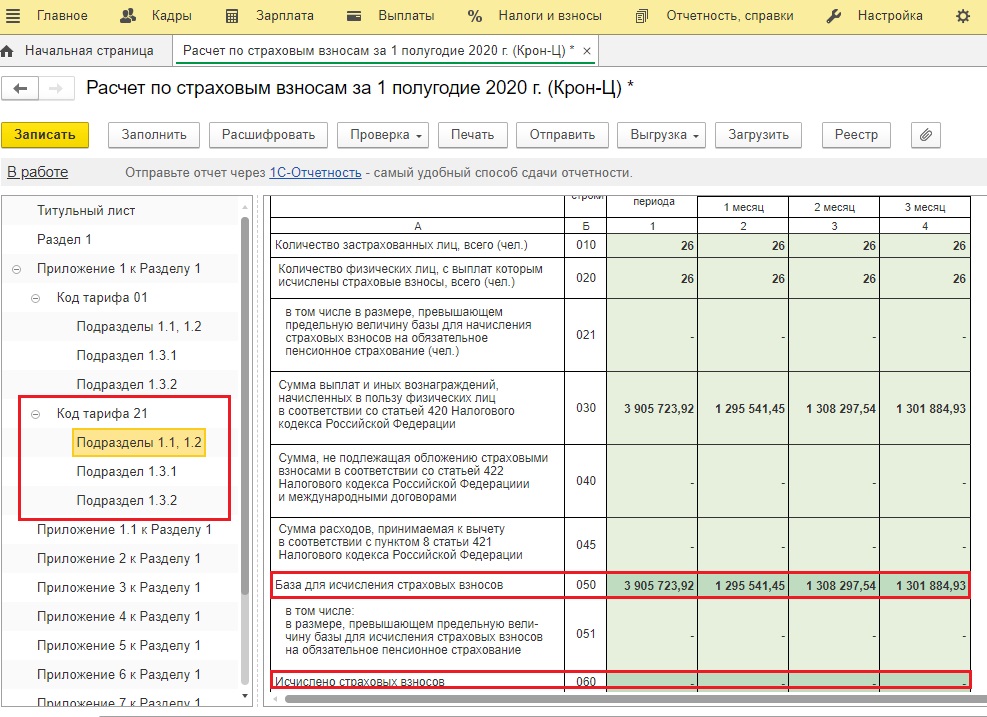Click the row 040 total-period cell
This screenshot has height=717, width=987.
pyautogui.click(x=652, y=481)
